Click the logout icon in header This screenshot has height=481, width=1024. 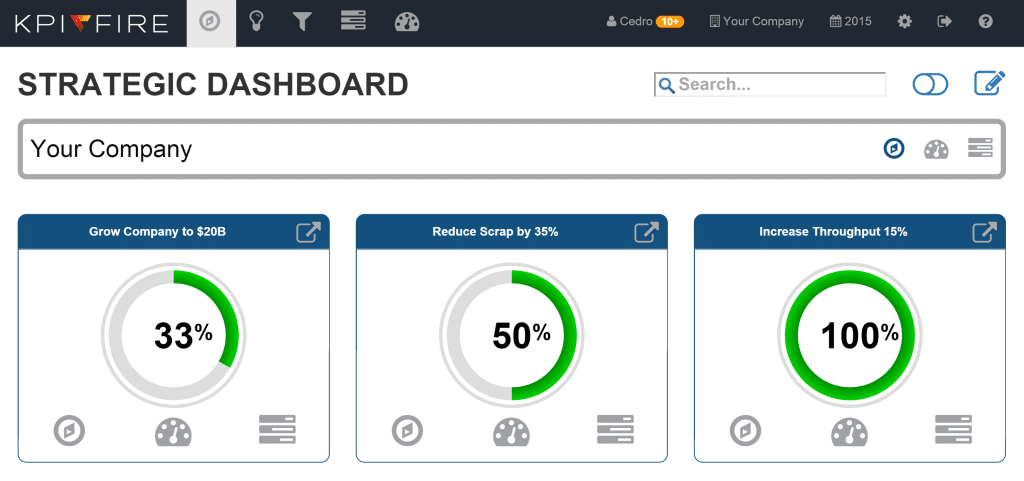pyautogui.click(x=945, y=21)
